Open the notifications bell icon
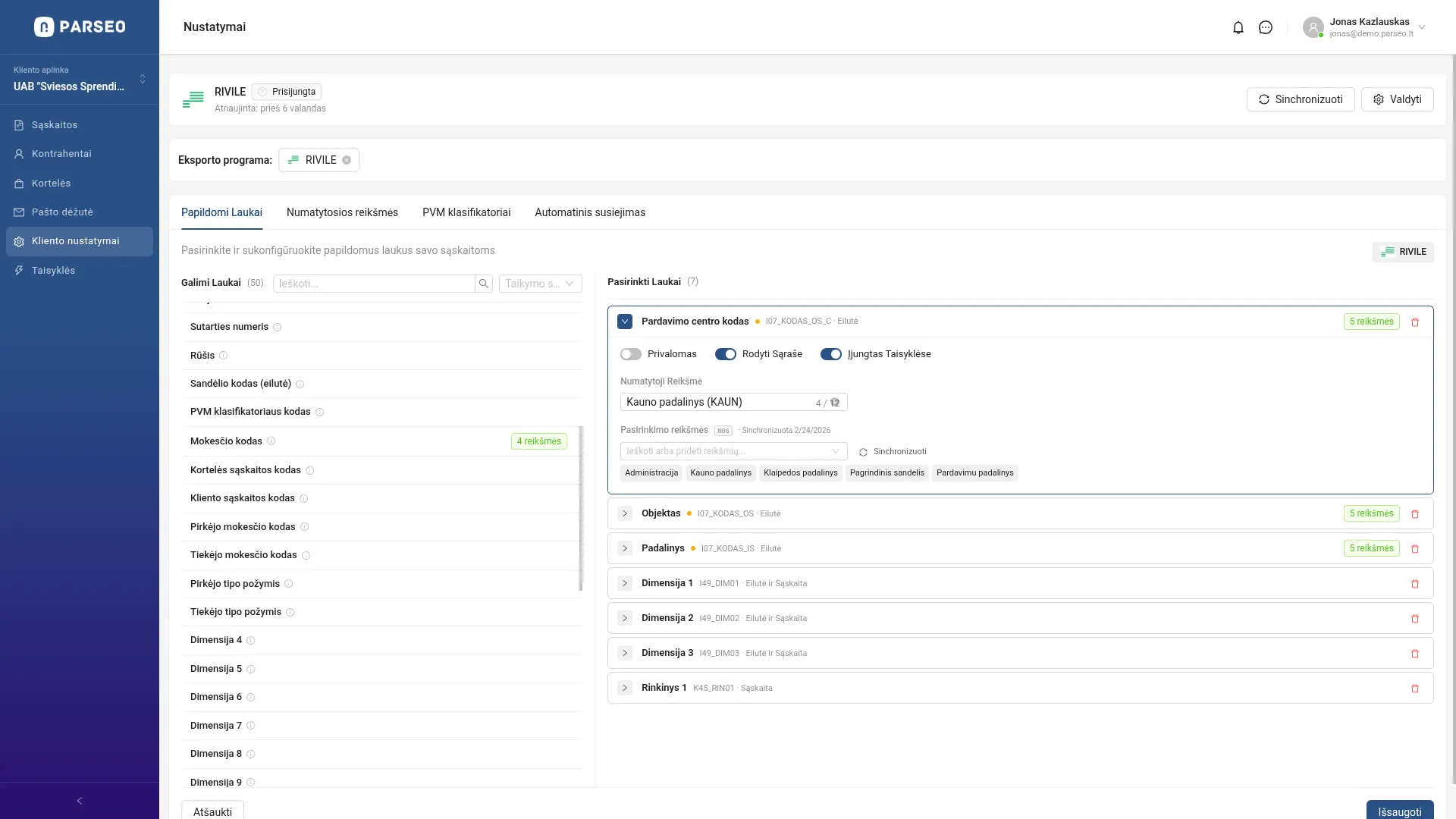The image size is (1456, 819). [x=1238, y=27]
